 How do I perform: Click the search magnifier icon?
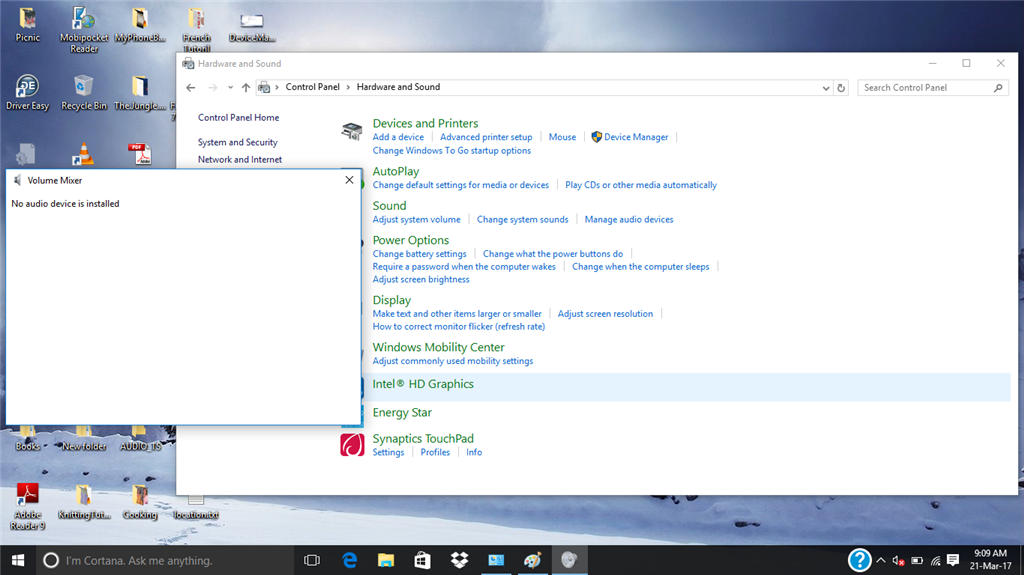point(998,88)
